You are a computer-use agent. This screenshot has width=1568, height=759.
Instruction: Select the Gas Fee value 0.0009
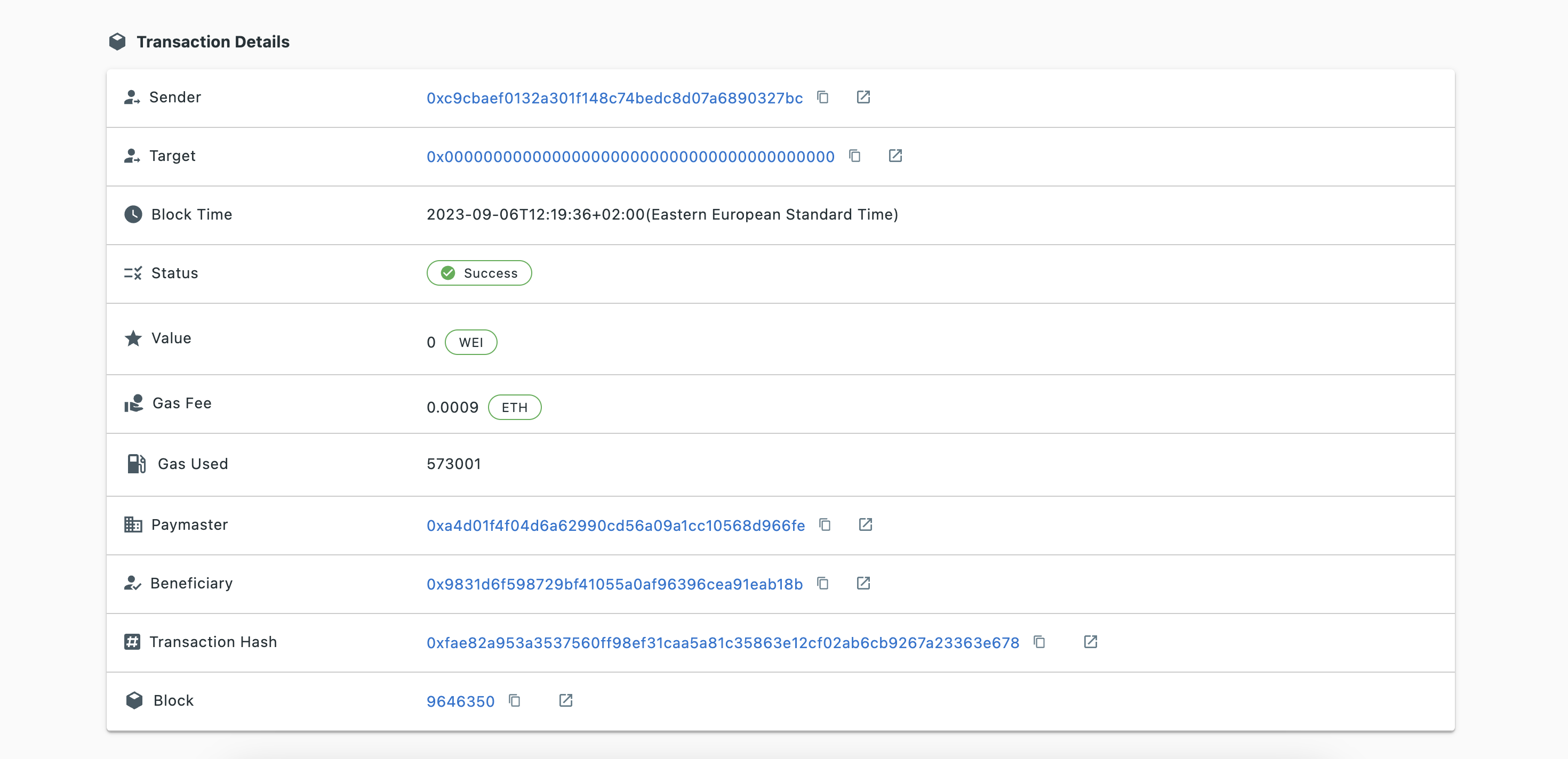[x=452, y=407]
